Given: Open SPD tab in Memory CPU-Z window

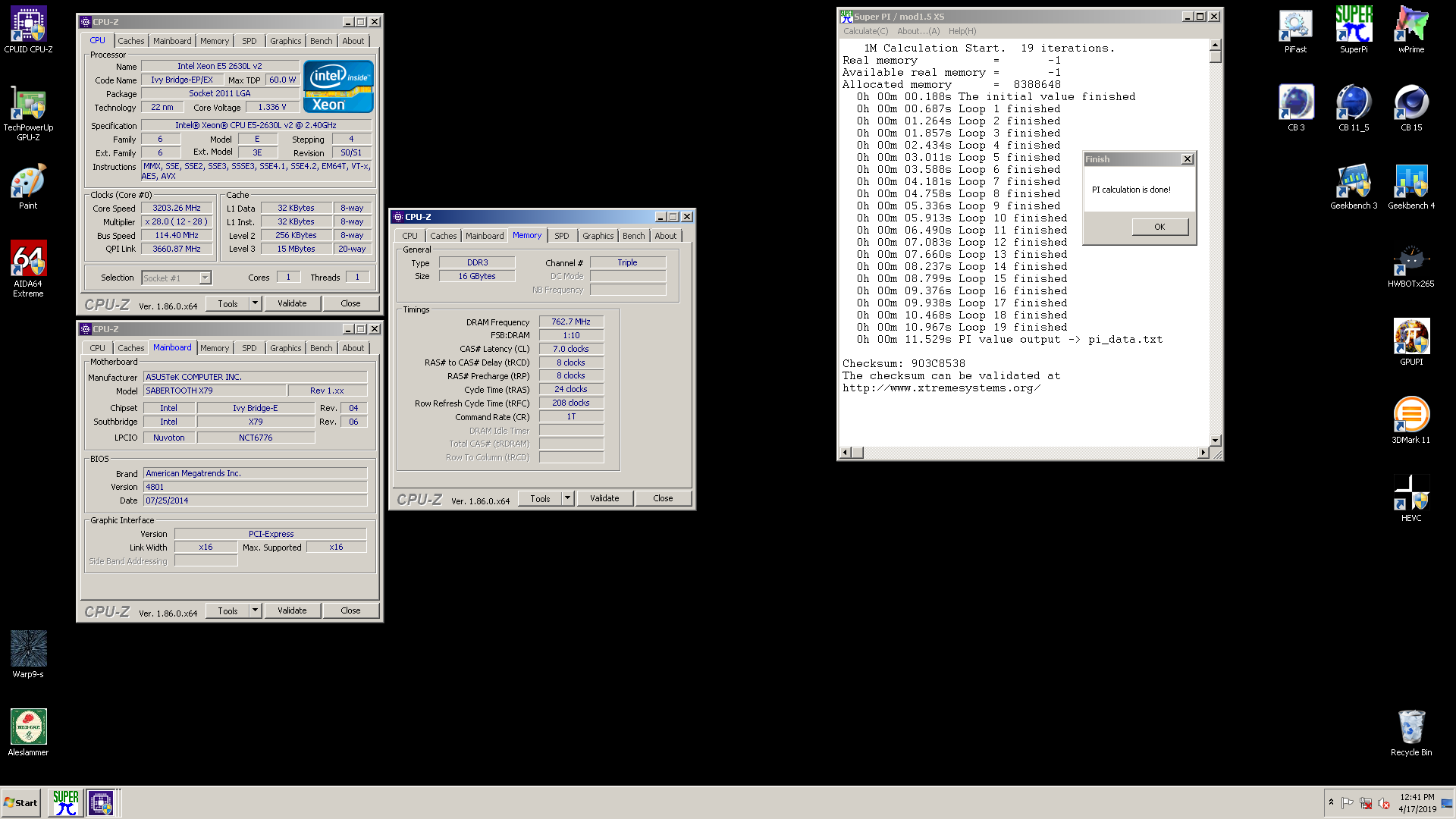Looking at the screenshot, I should tap(561, 236).
